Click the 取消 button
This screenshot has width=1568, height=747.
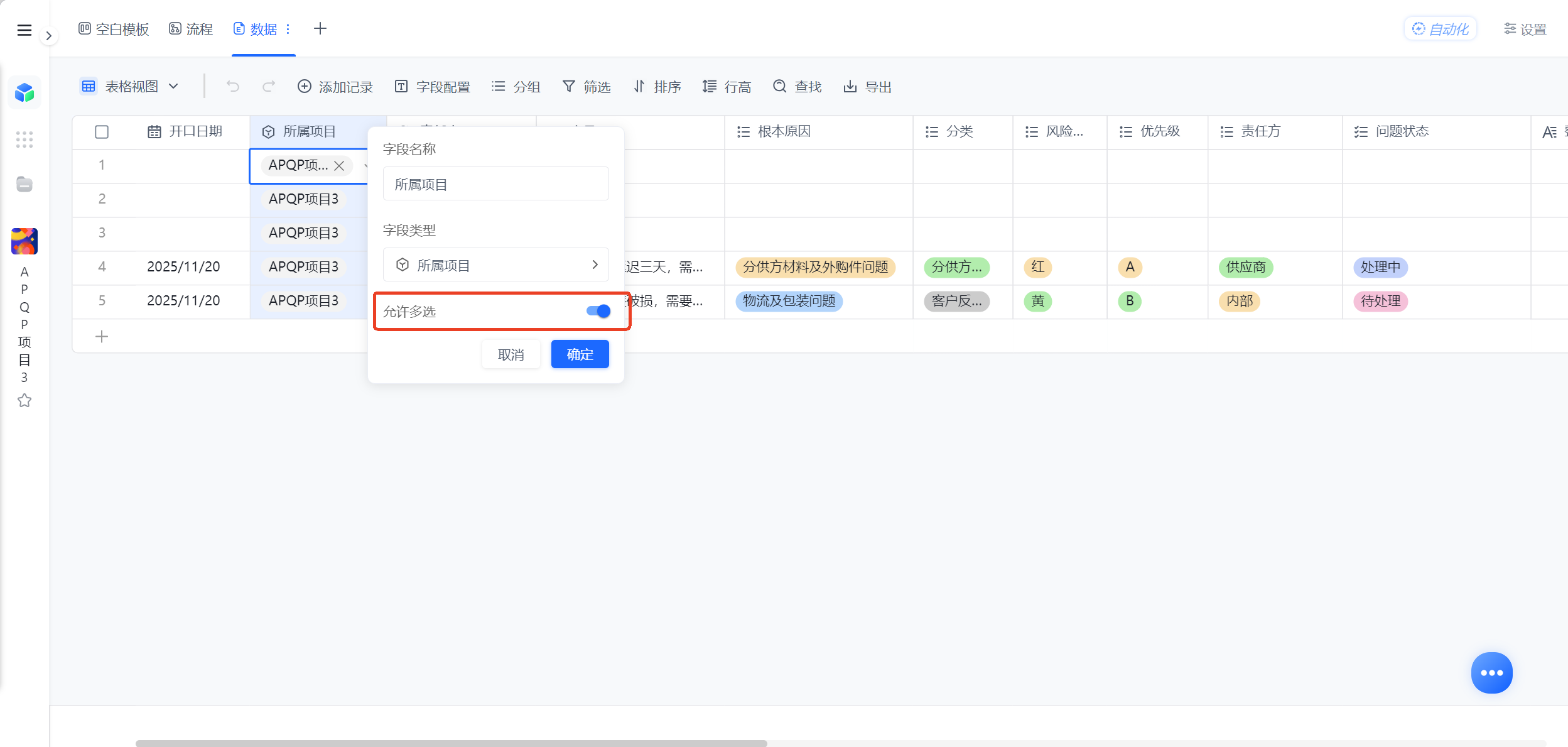click(x=511, y=354)
